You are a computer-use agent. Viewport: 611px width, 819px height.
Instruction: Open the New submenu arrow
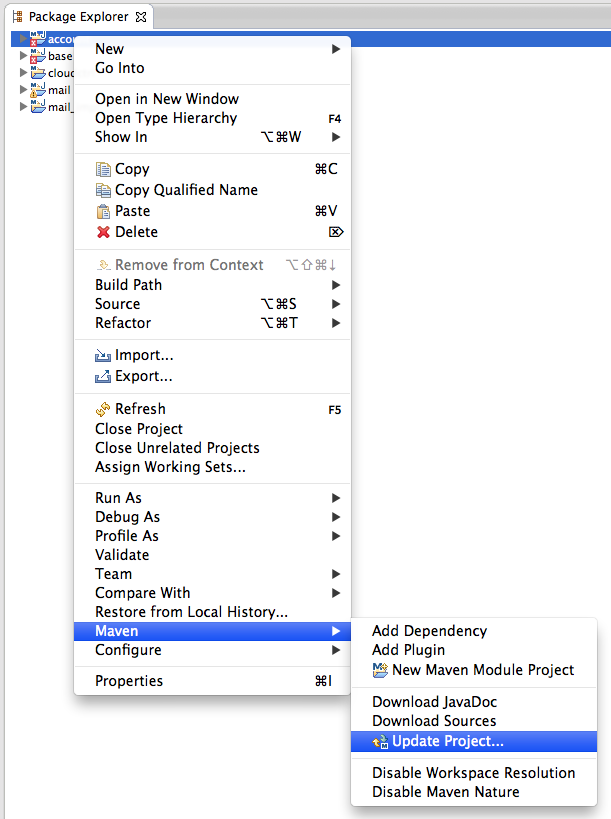point(336,49)
